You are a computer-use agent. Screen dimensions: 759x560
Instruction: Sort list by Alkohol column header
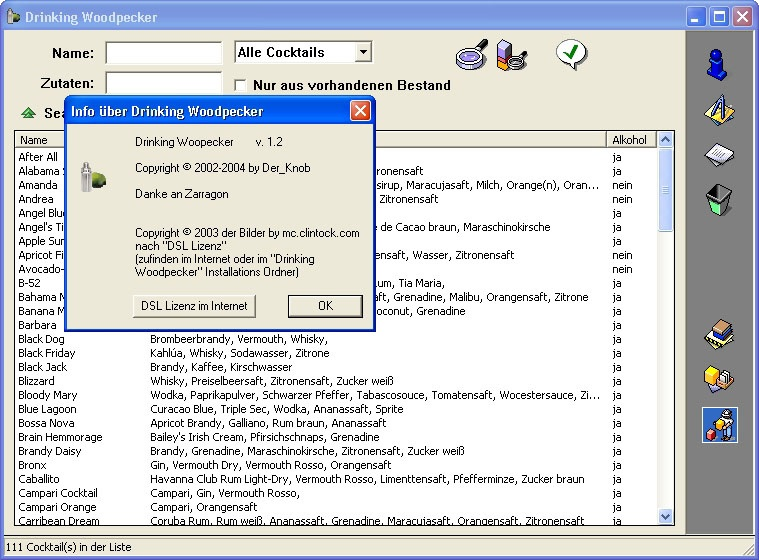coord(631,140)
